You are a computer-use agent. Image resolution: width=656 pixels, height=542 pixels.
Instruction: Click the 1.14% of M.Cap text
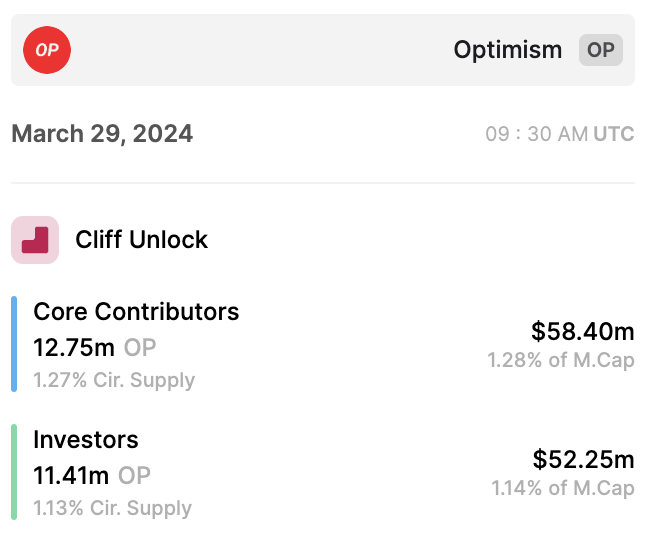pos(562,488)
